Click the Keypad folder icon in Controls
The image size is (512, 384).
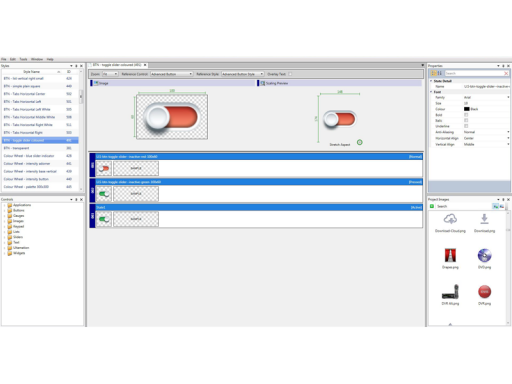coord(10,226)
